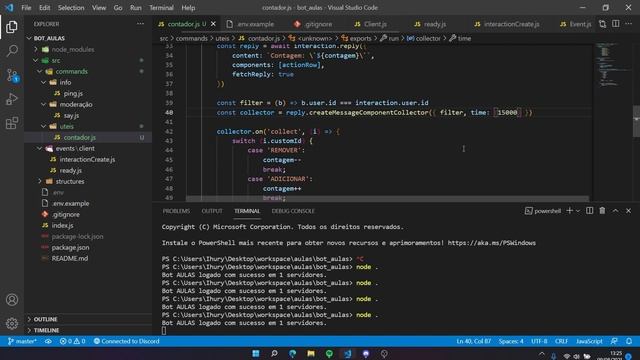Open Source Control view in activity bar
The image size is (640, 360).
(x=12, y=75)
